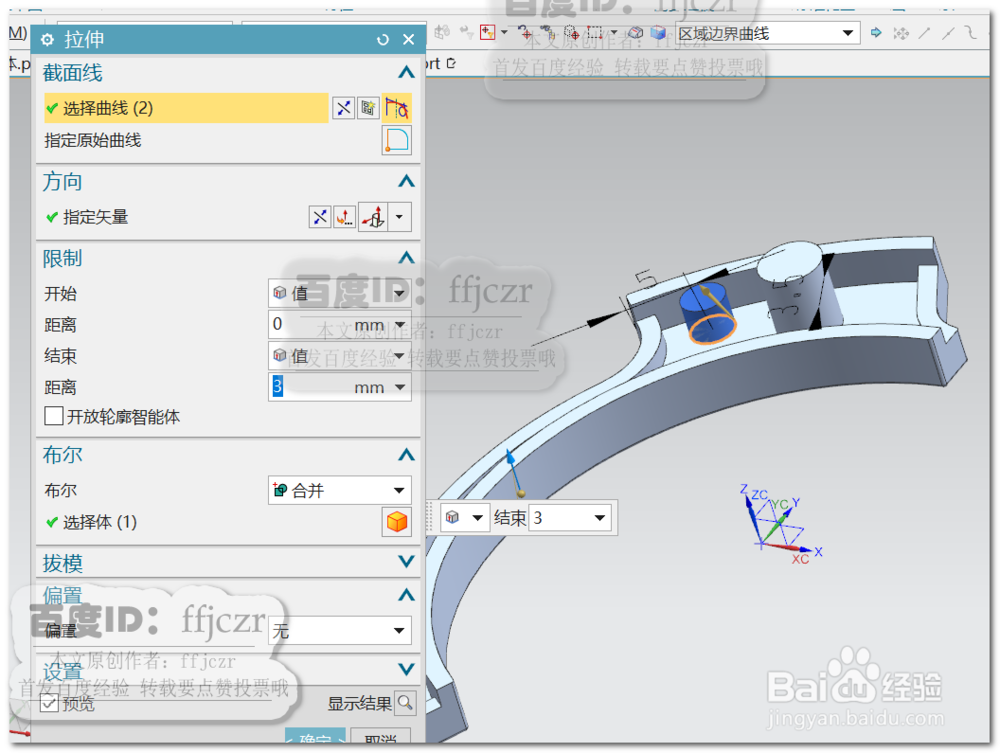Expand the 拔模 section
The height and width of the screenshot is (753, 1000).
tap(405, 562)
